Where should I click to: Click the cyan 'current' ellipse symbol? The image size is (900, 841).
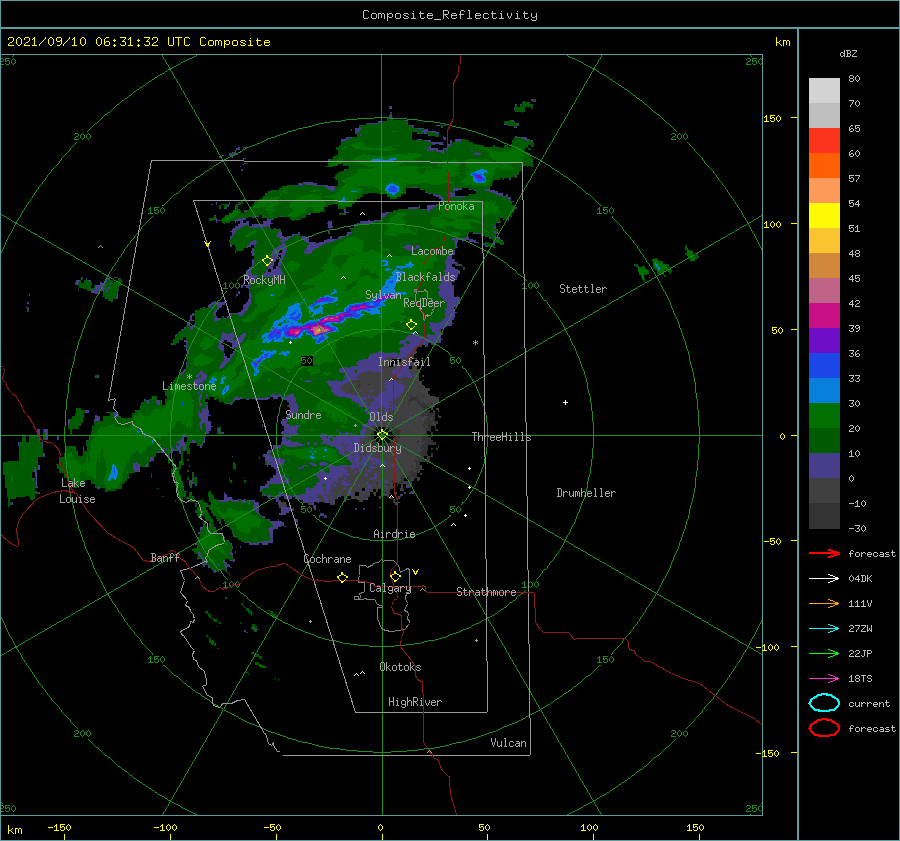(x=824, y=703)
